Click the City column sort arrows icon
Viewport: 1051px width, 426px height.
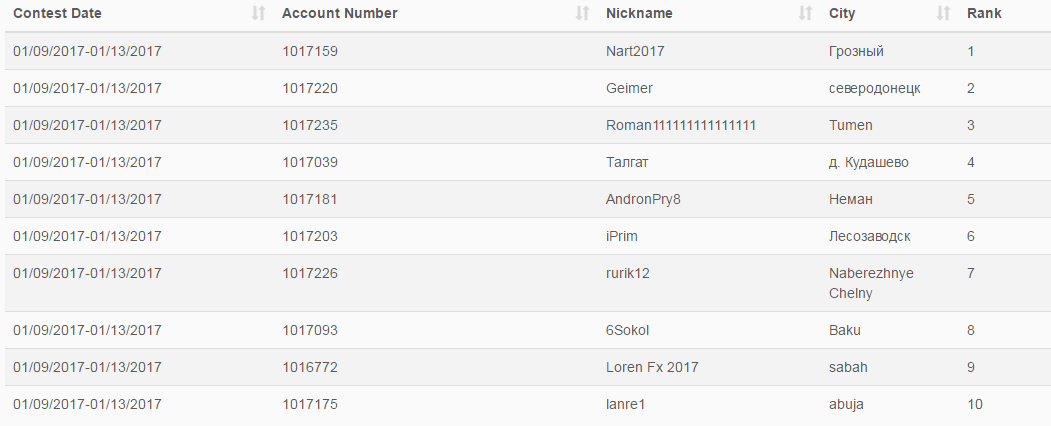(942, 14)
